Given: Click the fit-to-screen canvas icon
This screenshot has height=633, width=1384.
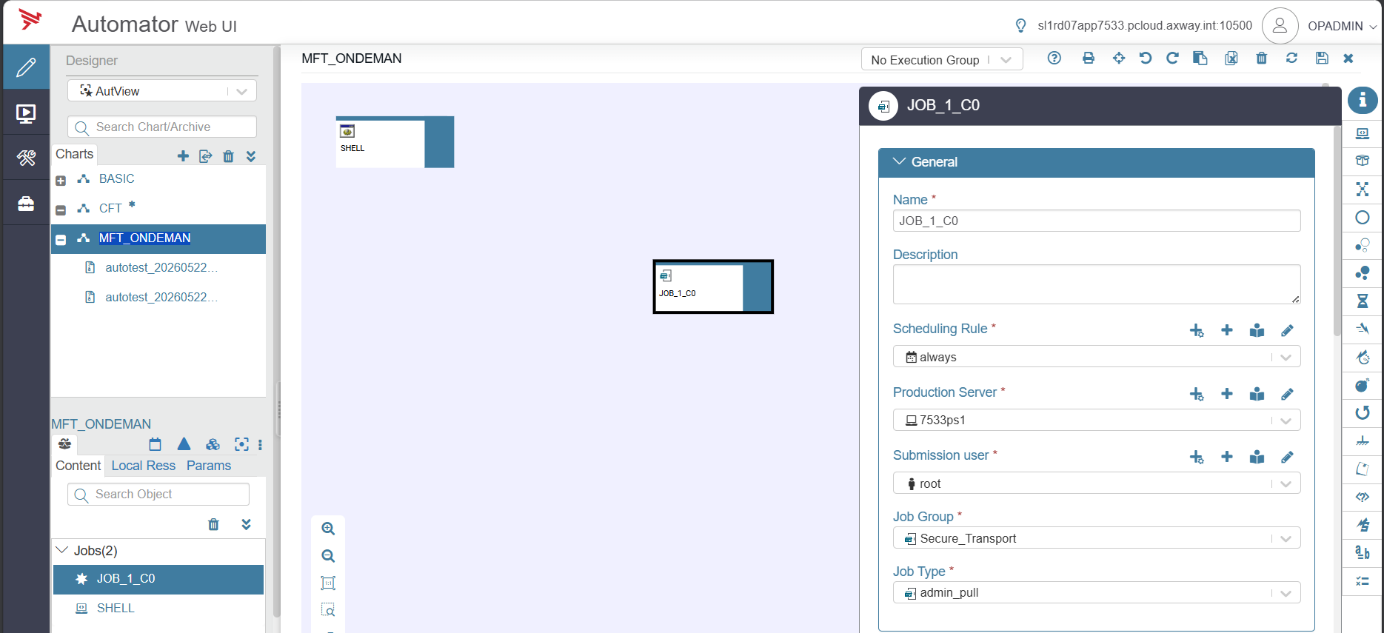Looking at the screenshot, I should click(x=328, y=583).
